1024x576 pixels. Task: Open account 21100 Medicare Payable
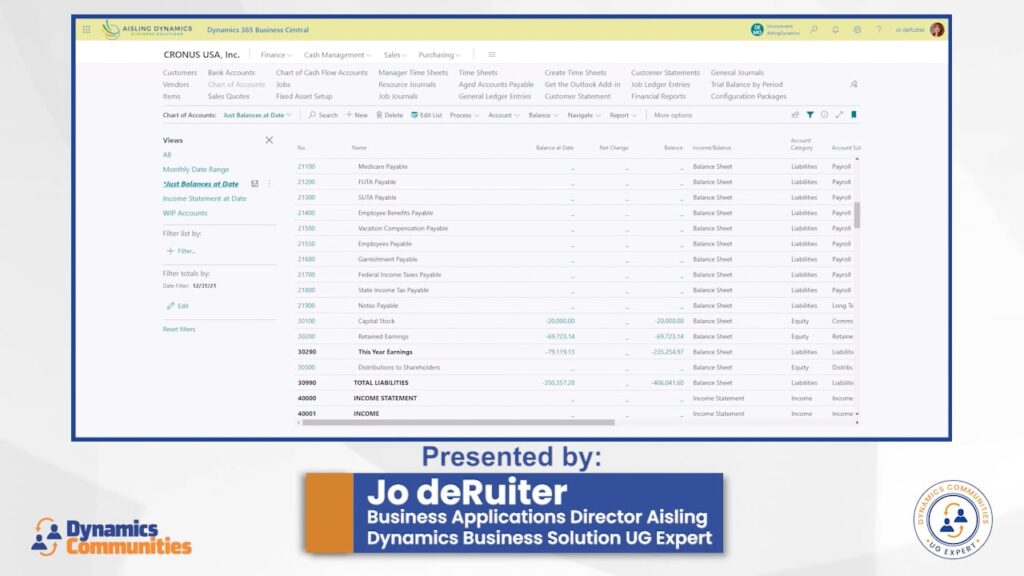(x=306, y=167)
